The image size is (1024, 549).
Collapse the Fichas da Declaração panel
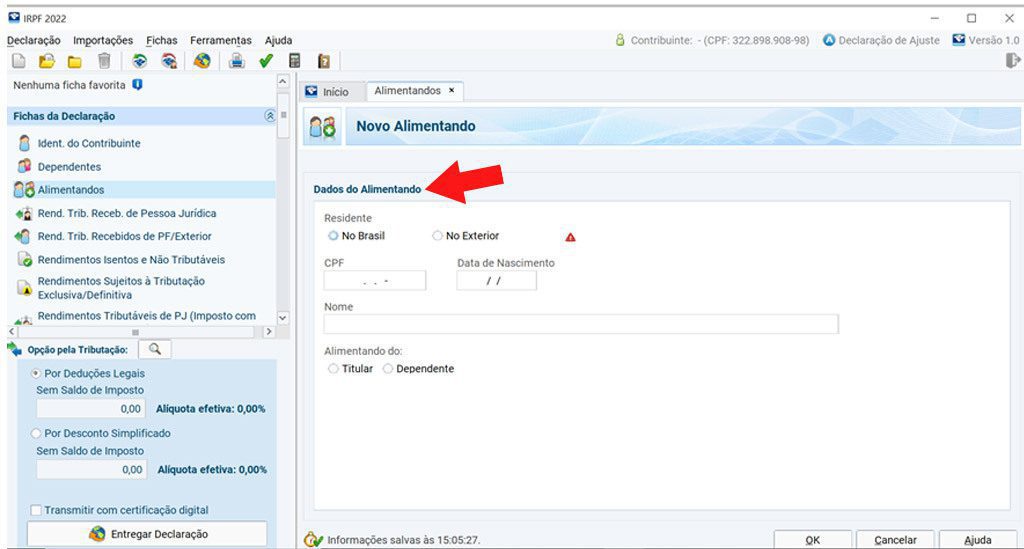270,116
